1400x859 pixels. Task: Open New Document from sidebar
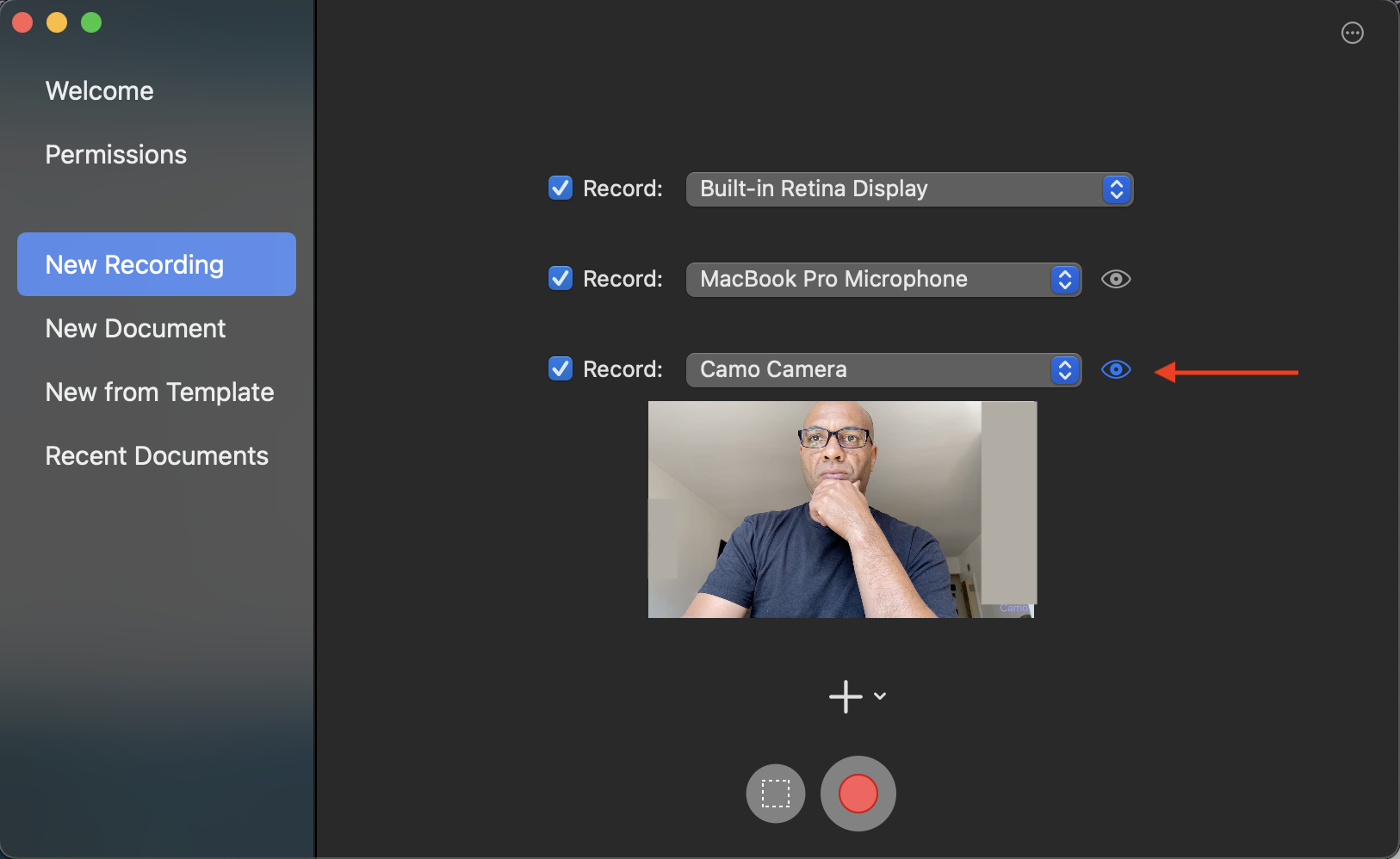(135, 328)
